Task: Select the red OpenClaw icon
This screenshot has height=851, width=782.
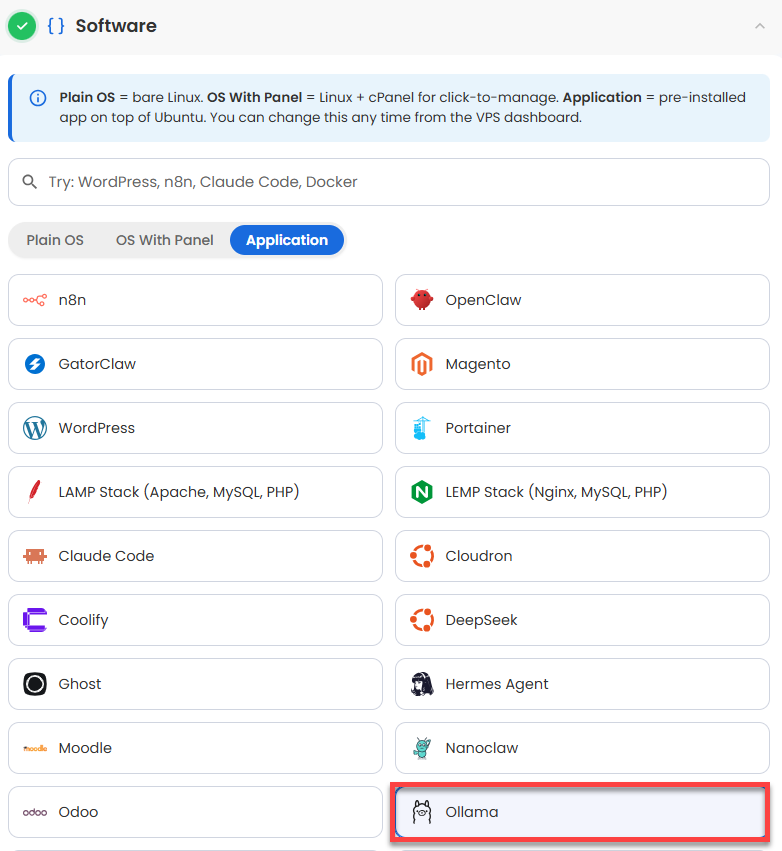Action: pyautogui.click(x=422, y=300)
